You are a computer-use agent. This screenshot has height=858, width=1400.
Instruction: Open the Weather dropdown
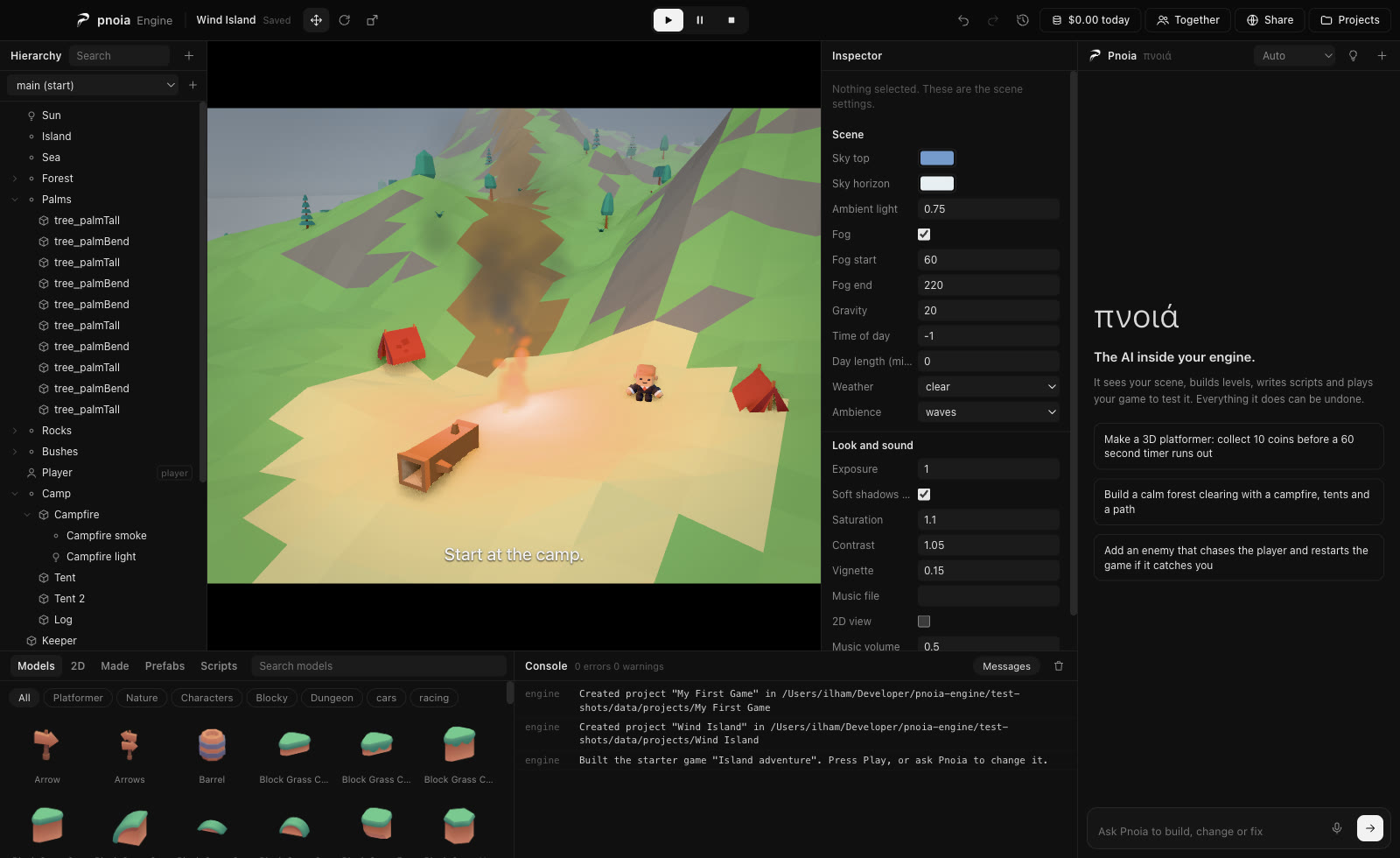pos(989,386)
